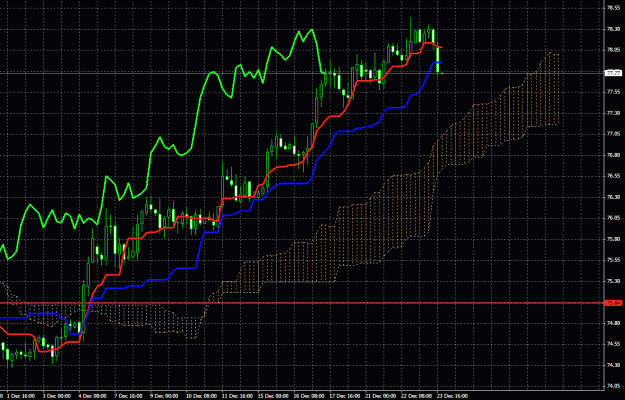The image size is (625, 400).
Task: Click the 75.55 price axis label
Action: 613,260
